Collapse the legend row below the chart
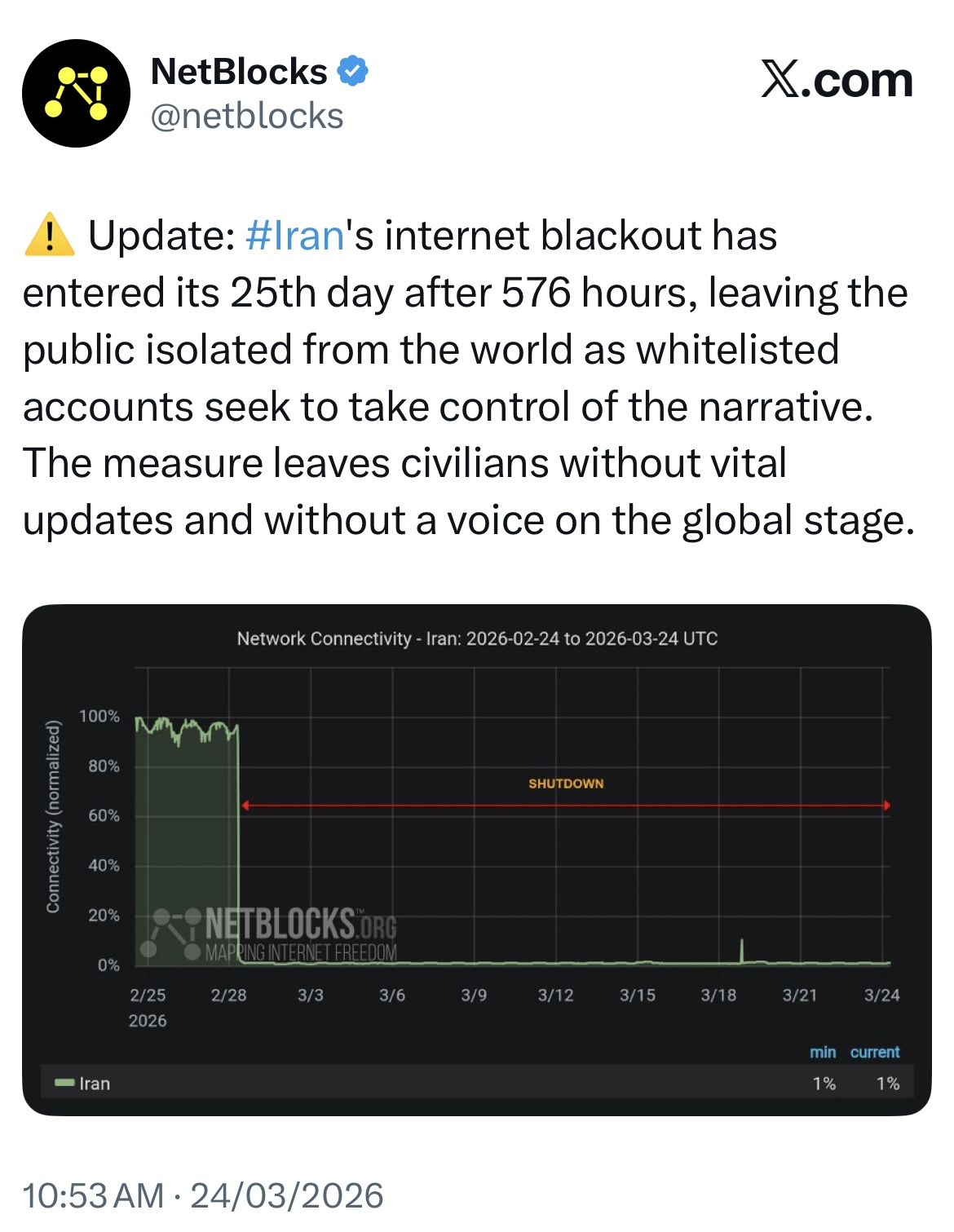Viewport: 954px width, 1232px height. click(x=477, y=1083)
